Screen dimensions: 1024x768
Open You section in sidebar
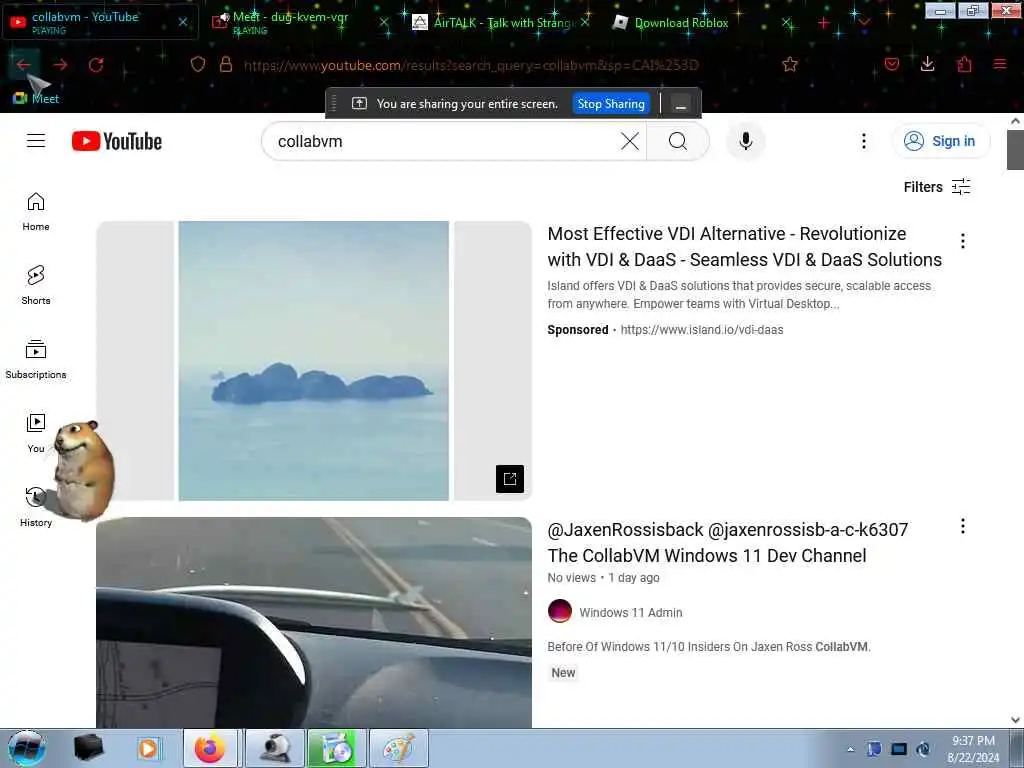(36, 434)
